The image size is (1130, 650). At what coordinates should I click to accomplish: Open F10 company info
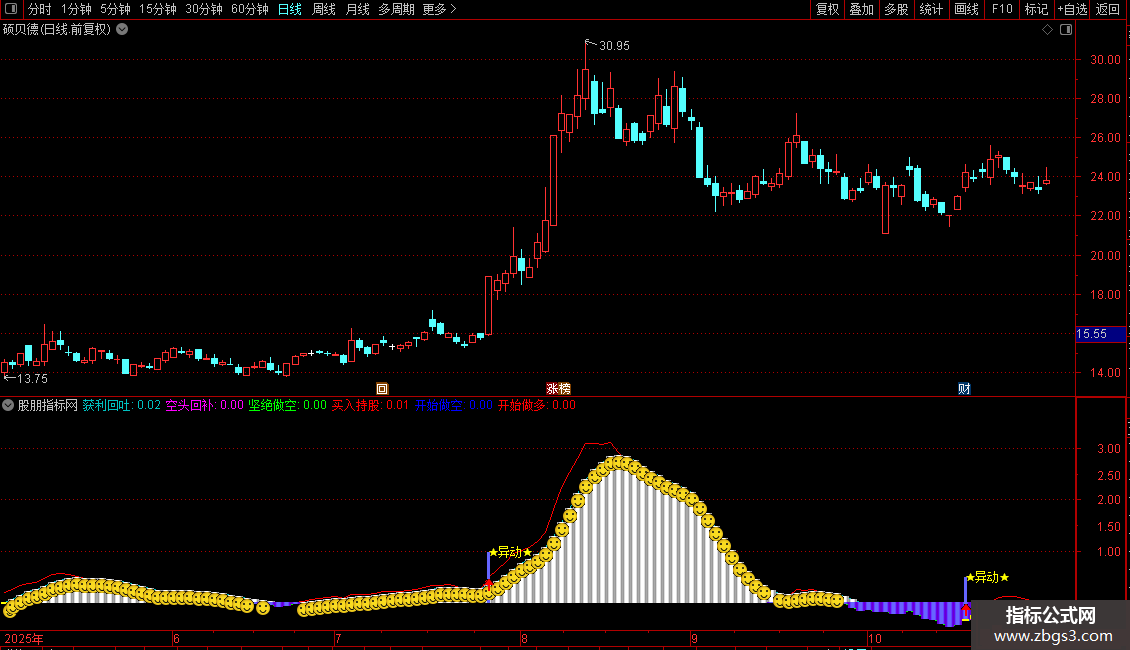coord(1002,9)
